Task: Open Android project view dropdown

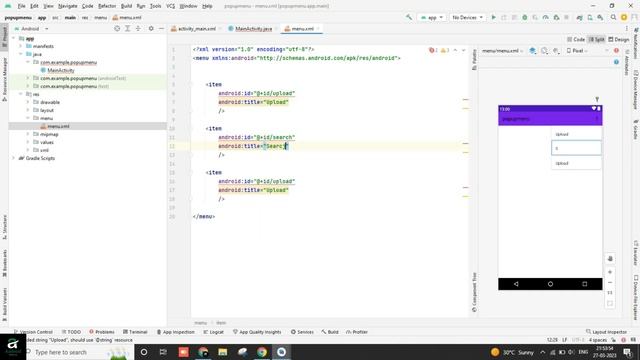Action: pos(31,29)
